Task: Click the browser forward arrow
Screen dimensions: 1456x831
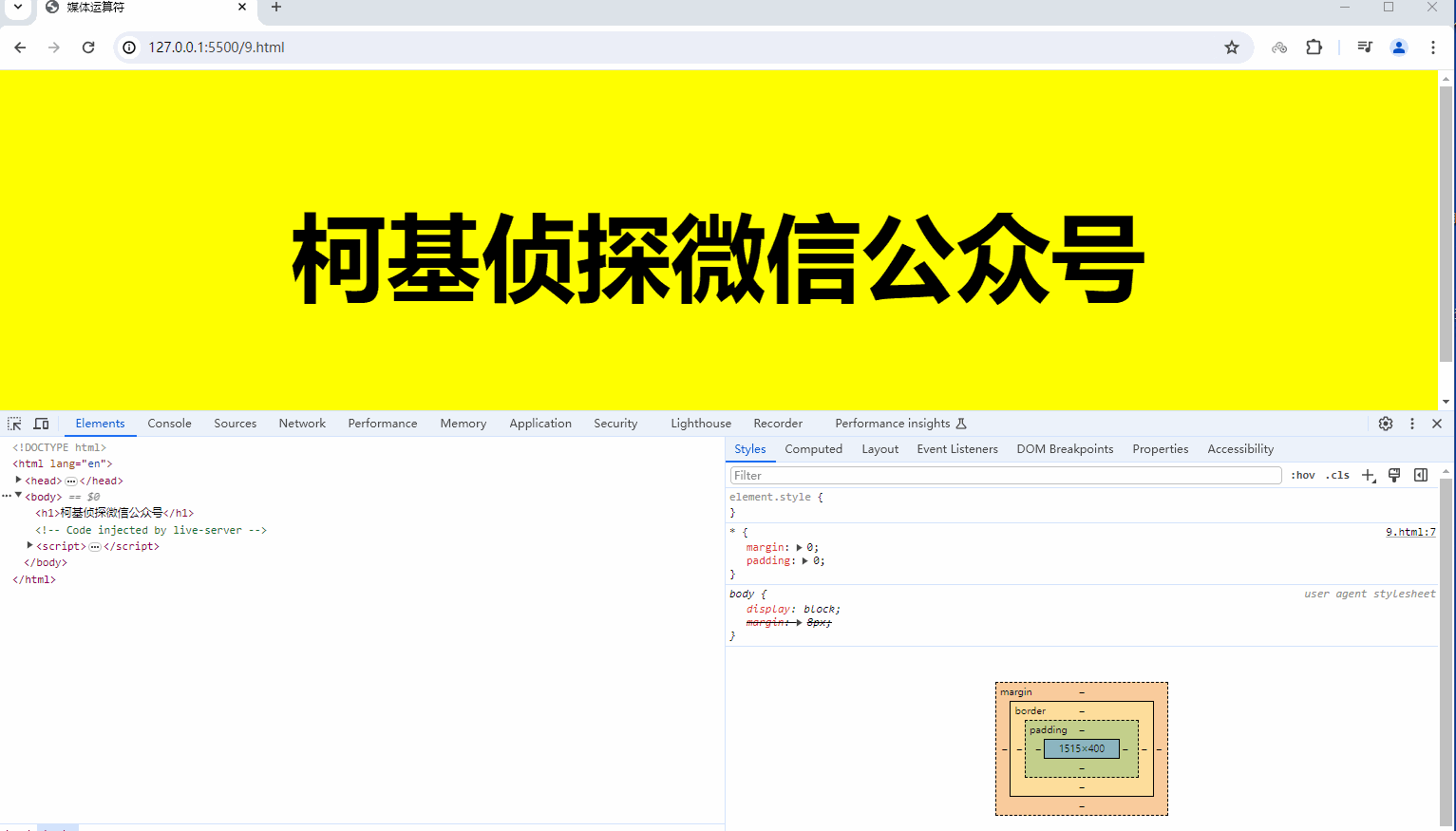Action: point(54,47)
